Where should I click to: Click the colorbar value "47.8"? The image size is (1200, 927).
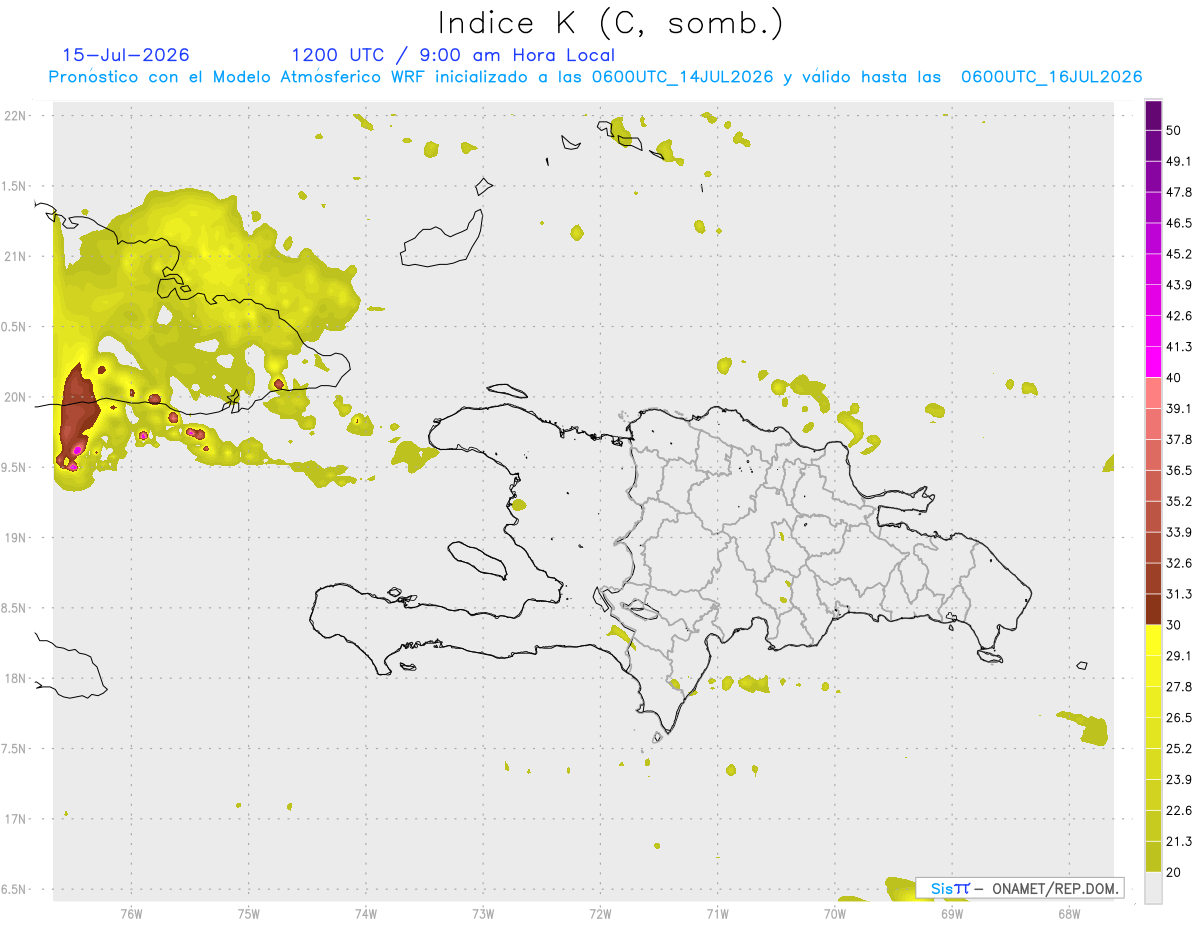(x=1178, y=192)
